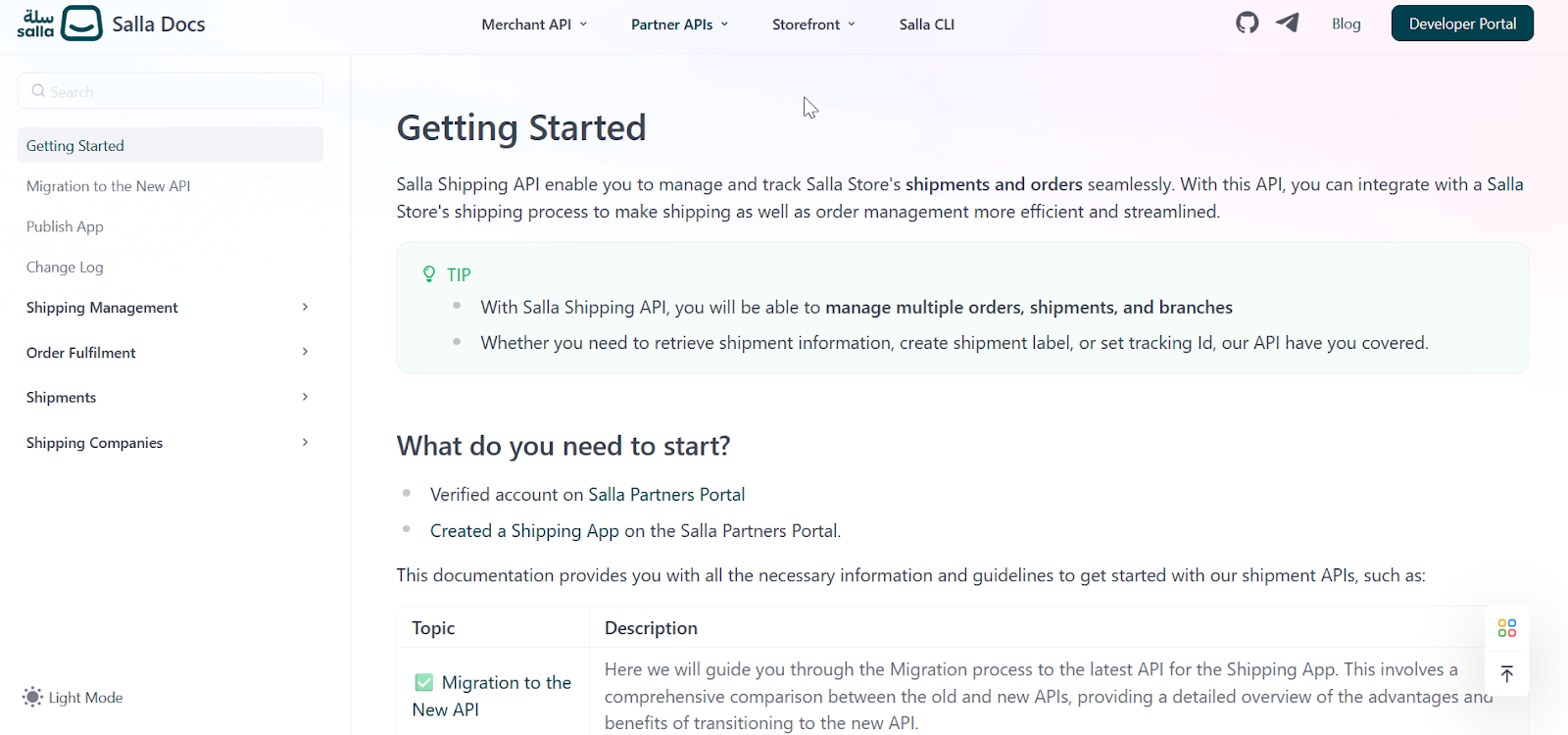Click bold 'shipments and orders' text
The width and height of the screenshot is (1568, 735).
coord(994,184)
